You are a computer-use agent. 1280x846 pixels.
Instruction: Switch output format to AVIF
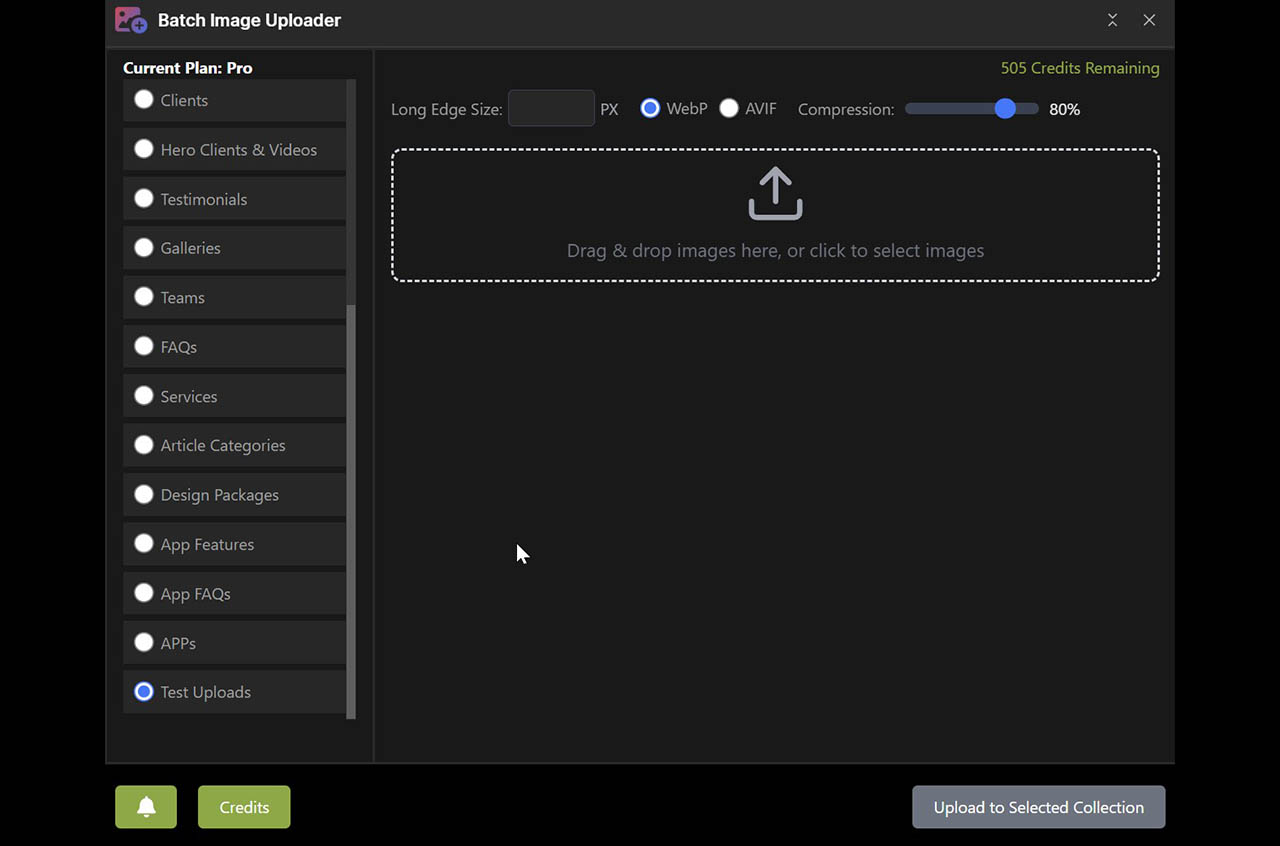click(729, 108)
